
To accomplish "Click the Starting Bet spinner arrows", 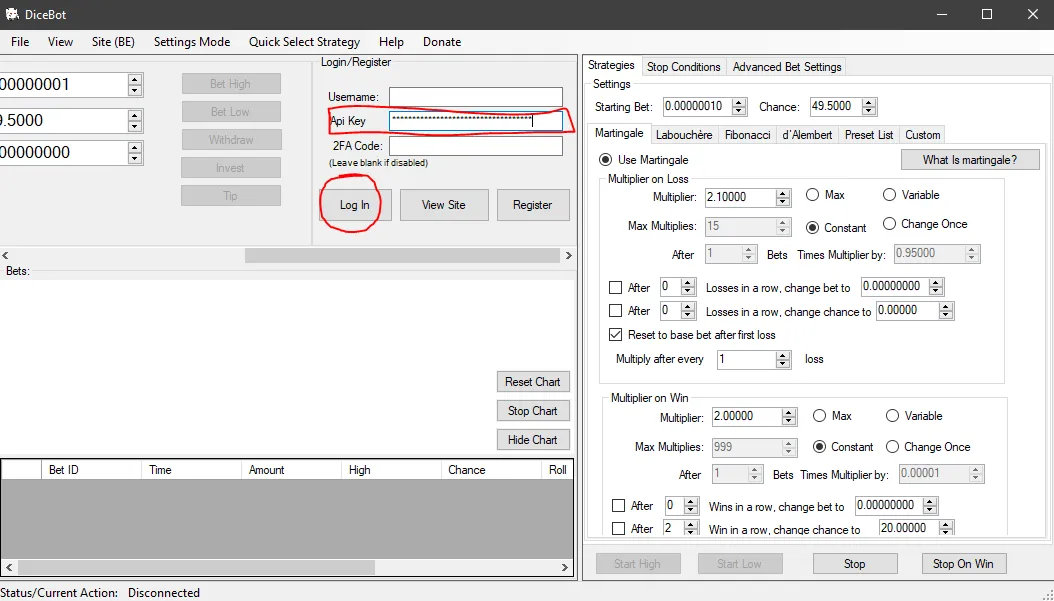I will (739, 106).
